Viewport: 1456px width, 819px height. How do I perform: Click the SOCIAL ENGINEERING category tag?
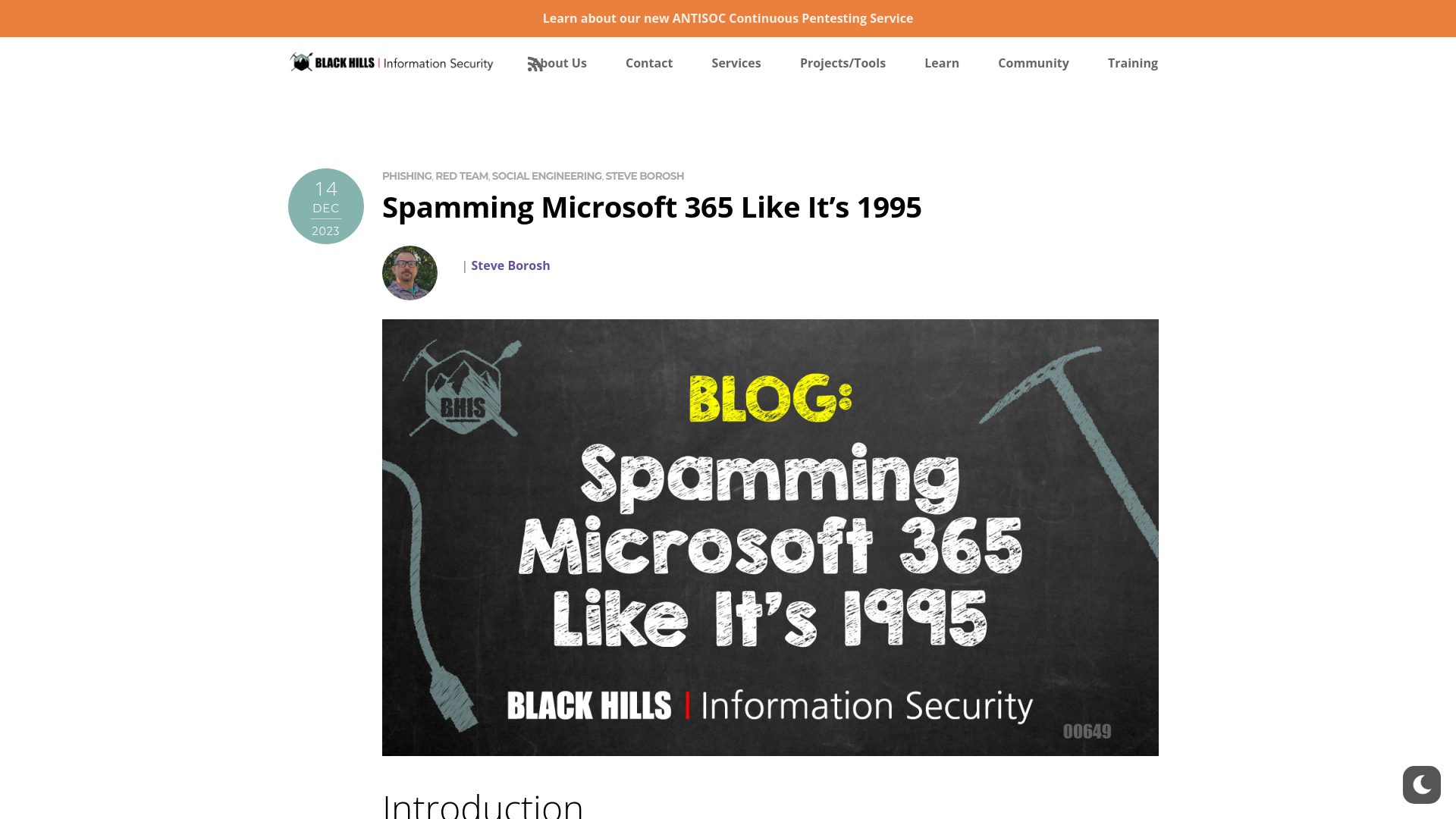(x=546, y=176)
